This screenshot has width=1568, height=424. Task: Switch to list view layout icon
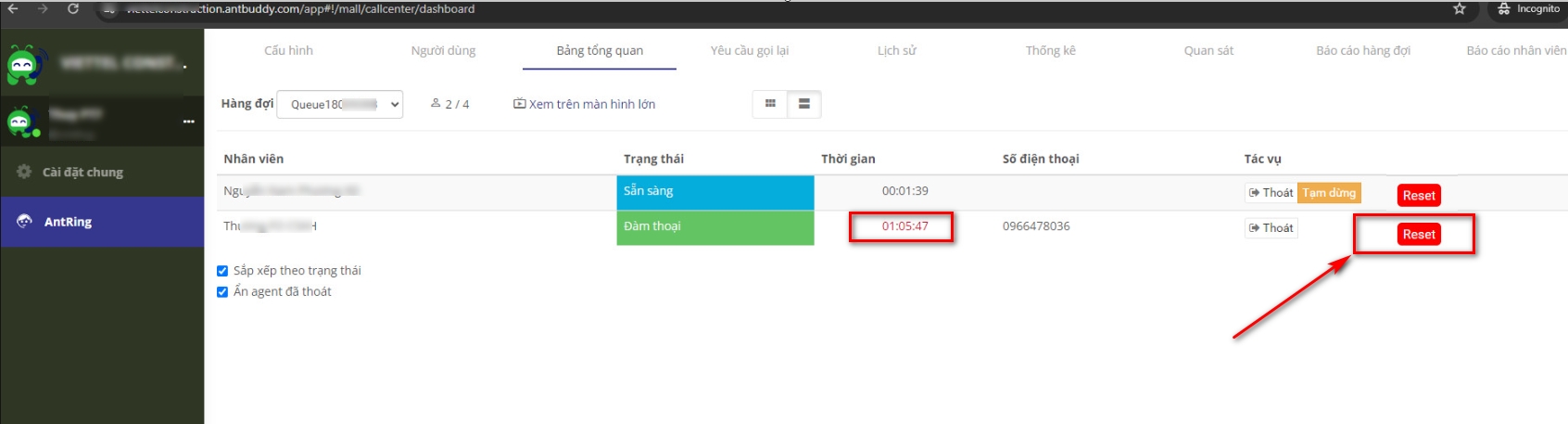point(803,104)
